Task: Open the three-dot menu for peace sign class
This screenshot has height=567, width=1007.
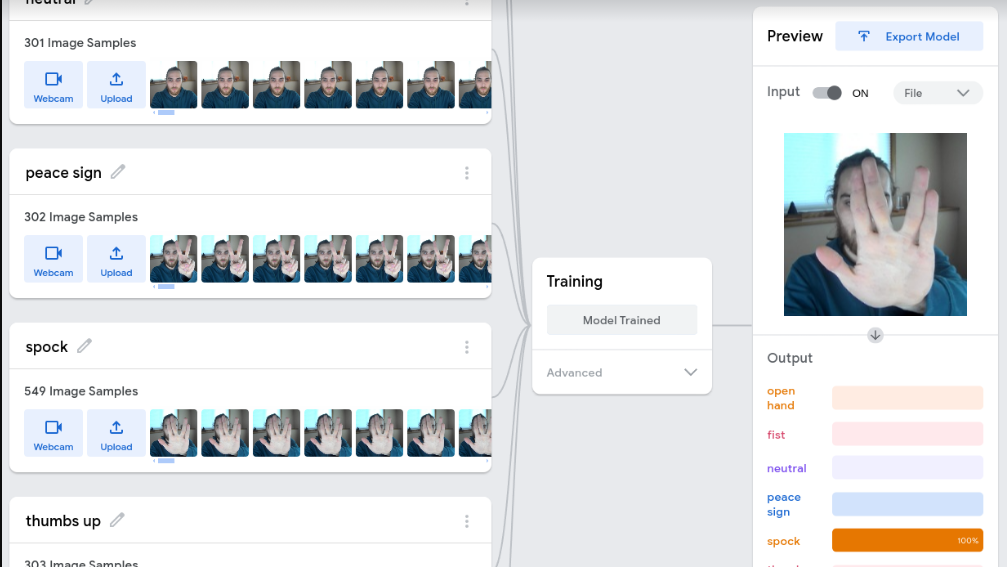Action: (x=466, y=173)
